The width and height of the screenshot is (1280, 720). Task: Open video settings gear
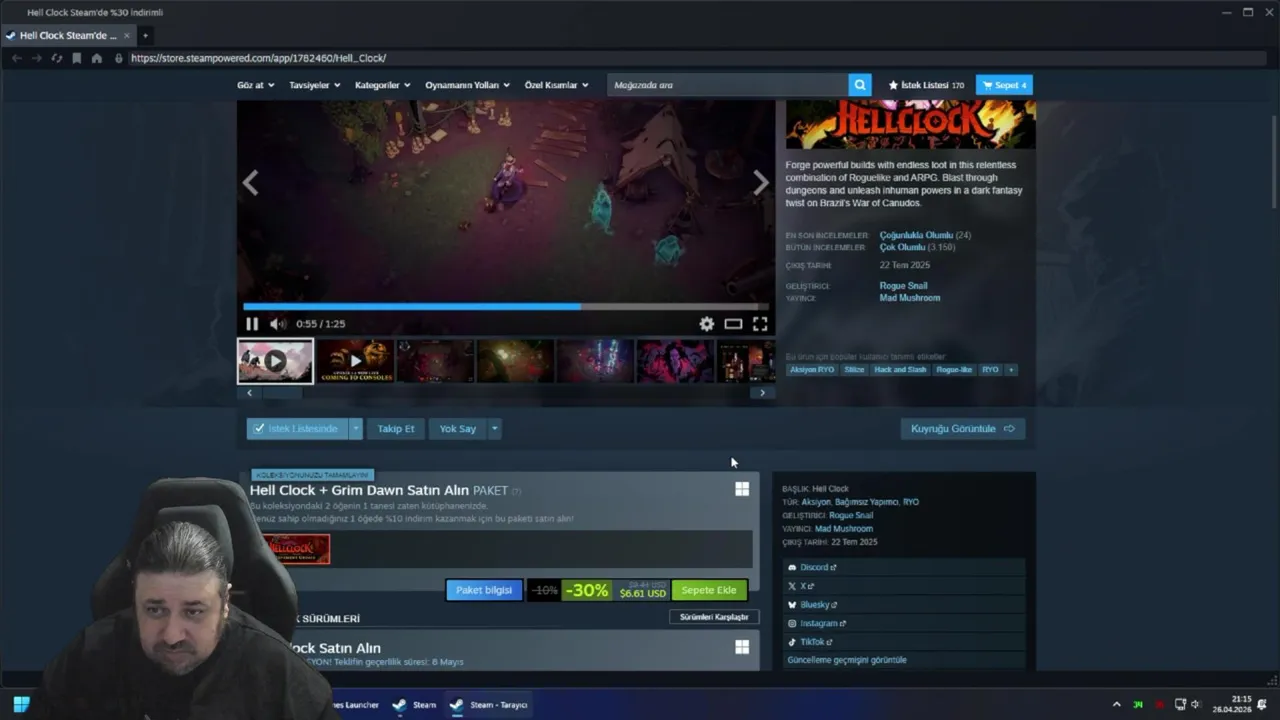click(x=707, y=324)
